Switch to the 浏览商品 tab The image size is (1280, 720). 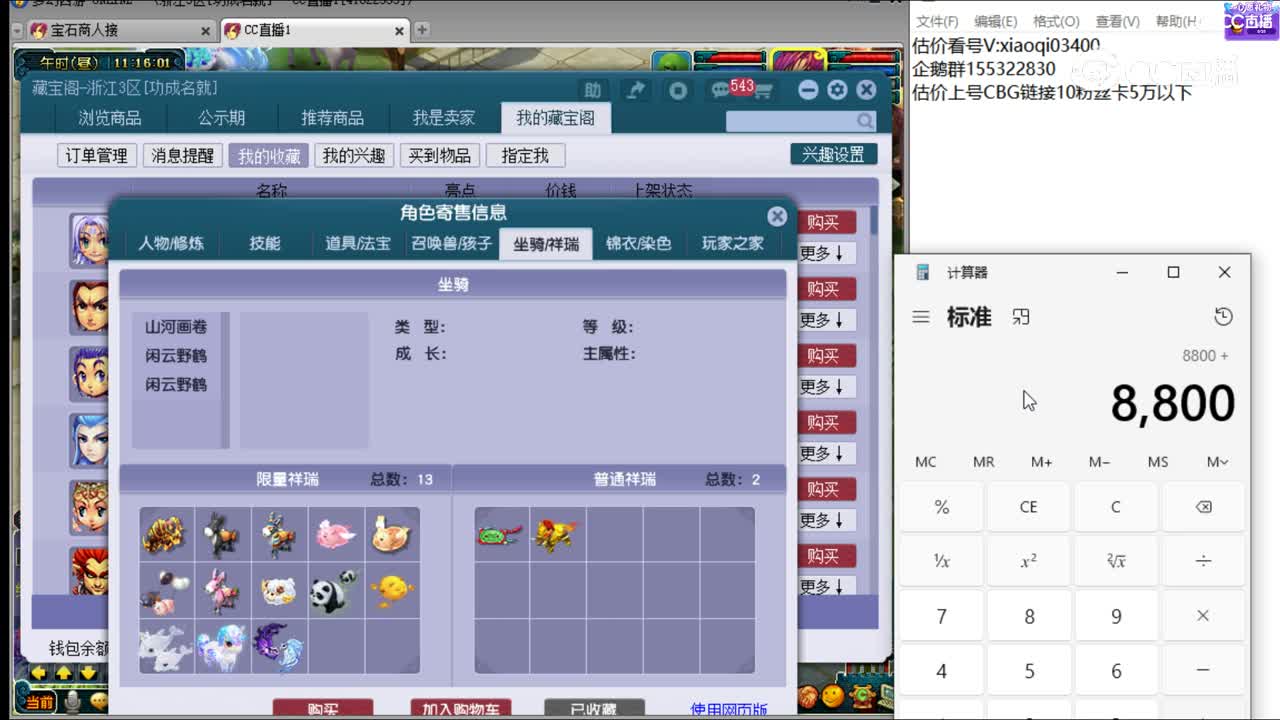(x=108, y=117)
